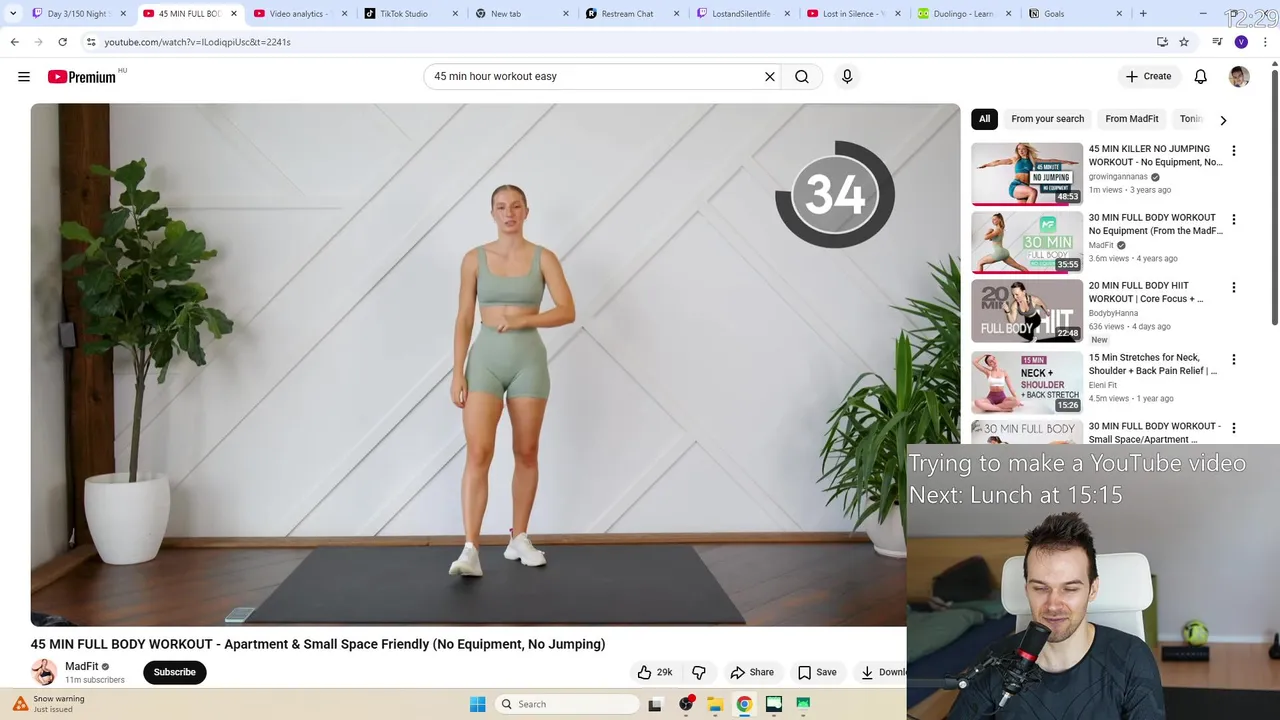The width and height of the screenshot is (1280, 720).
Task: Open options for 30 MIN No Equipment video
Action: pos(1234,219)
